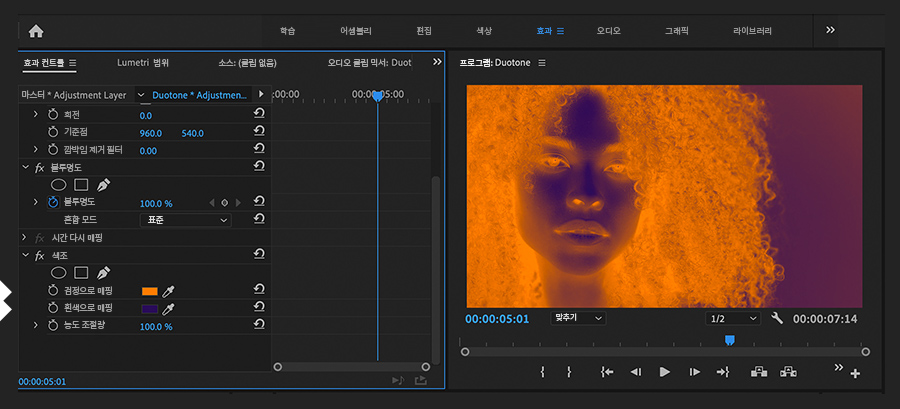Screen dimensions: 900x409
Task: Click the Program Monitor blue playhead
Action: tap(729, 340)
